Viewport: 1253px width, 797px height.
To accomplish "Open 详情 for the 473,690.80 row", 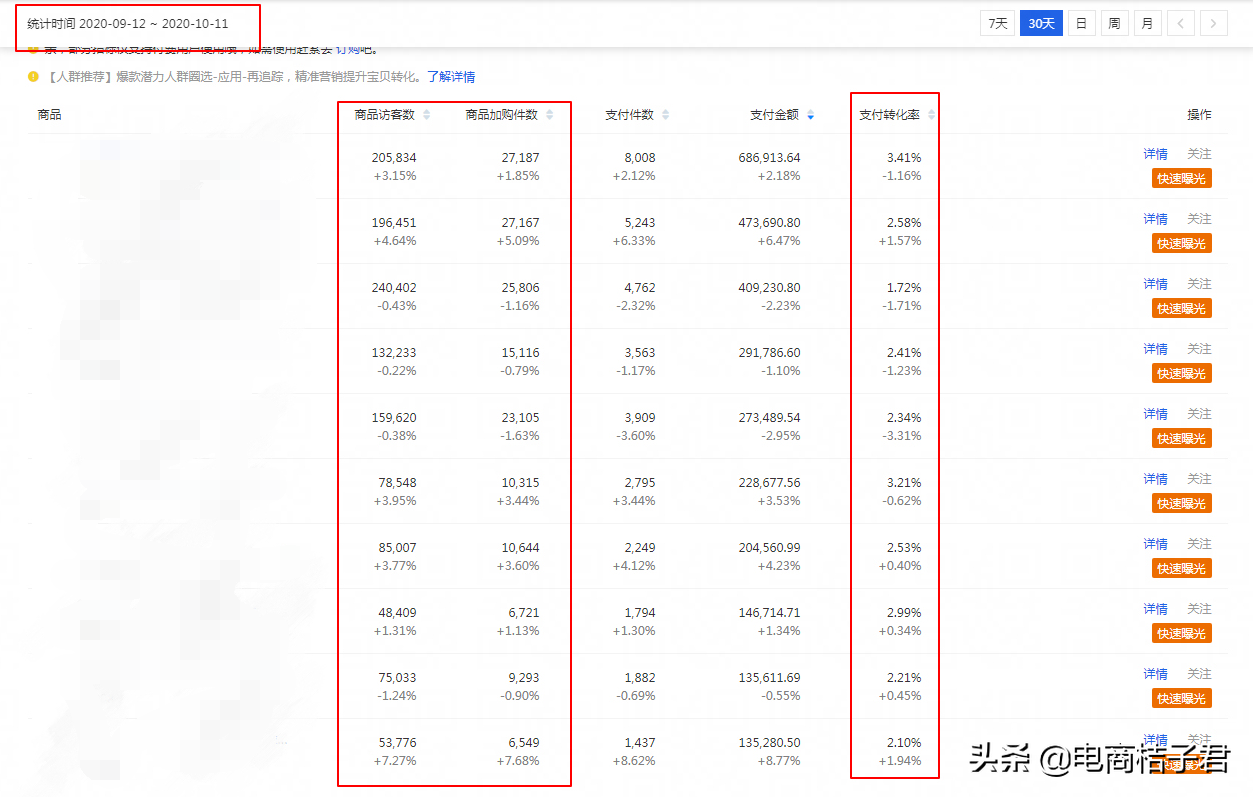I will tap(1156, 219).
